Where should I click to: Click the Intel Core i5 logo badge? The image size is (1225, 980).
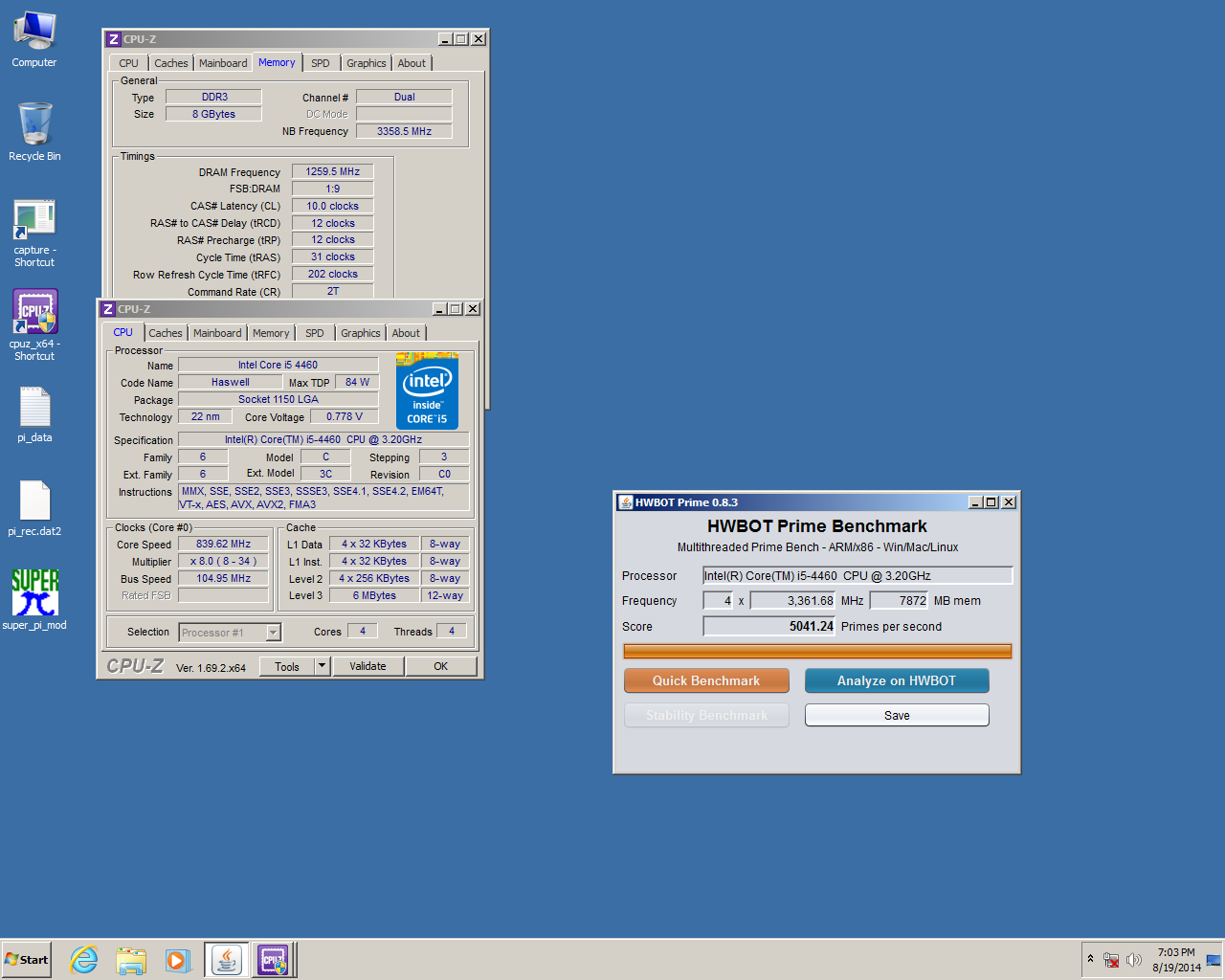427,390
